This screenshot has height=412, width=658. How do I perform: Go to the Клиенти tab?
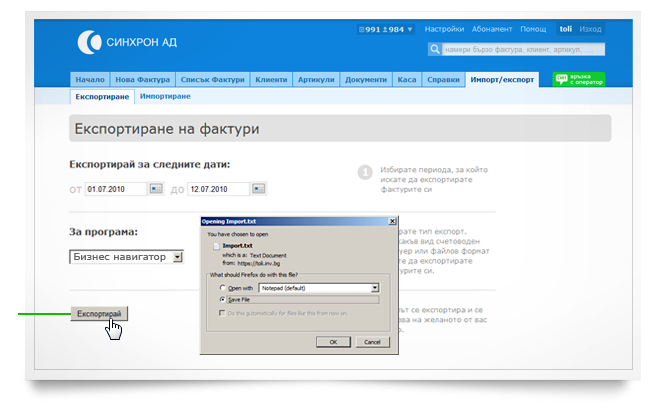click(x=271, y=80)
